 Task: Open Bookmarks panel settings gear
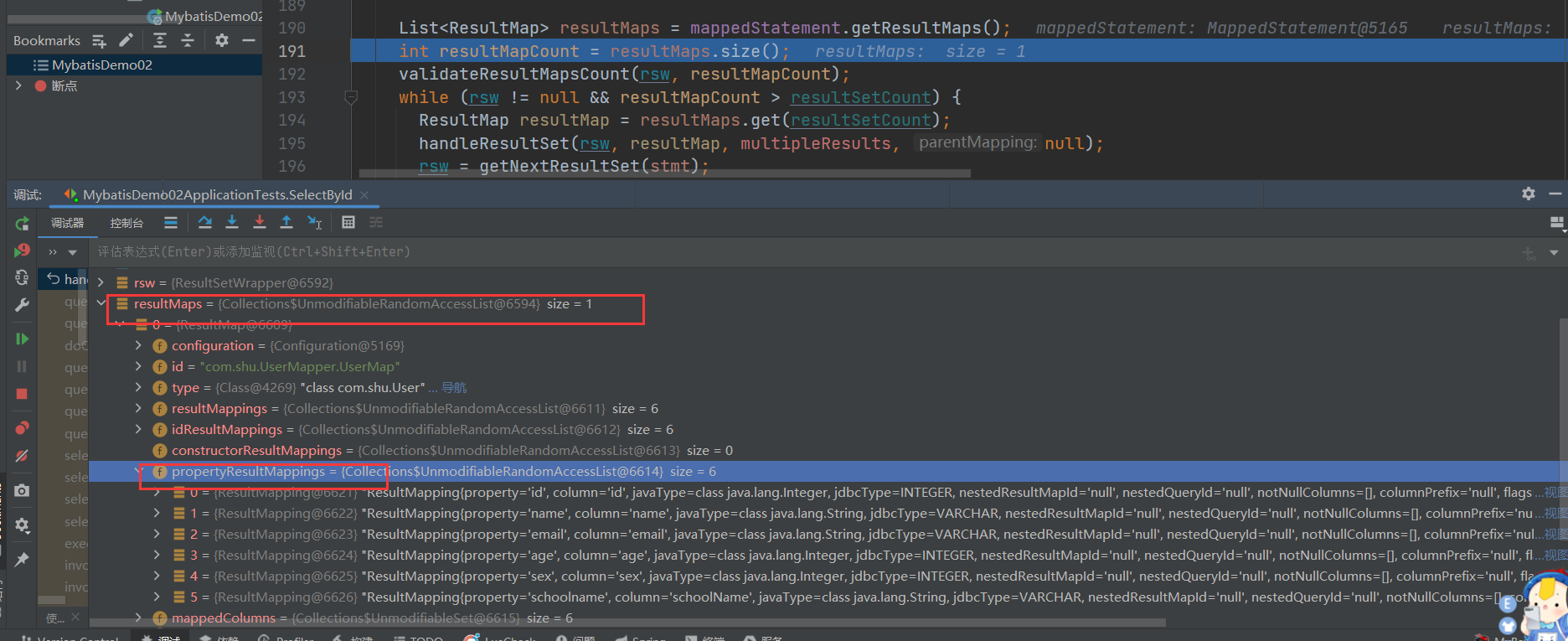[222, 40]
